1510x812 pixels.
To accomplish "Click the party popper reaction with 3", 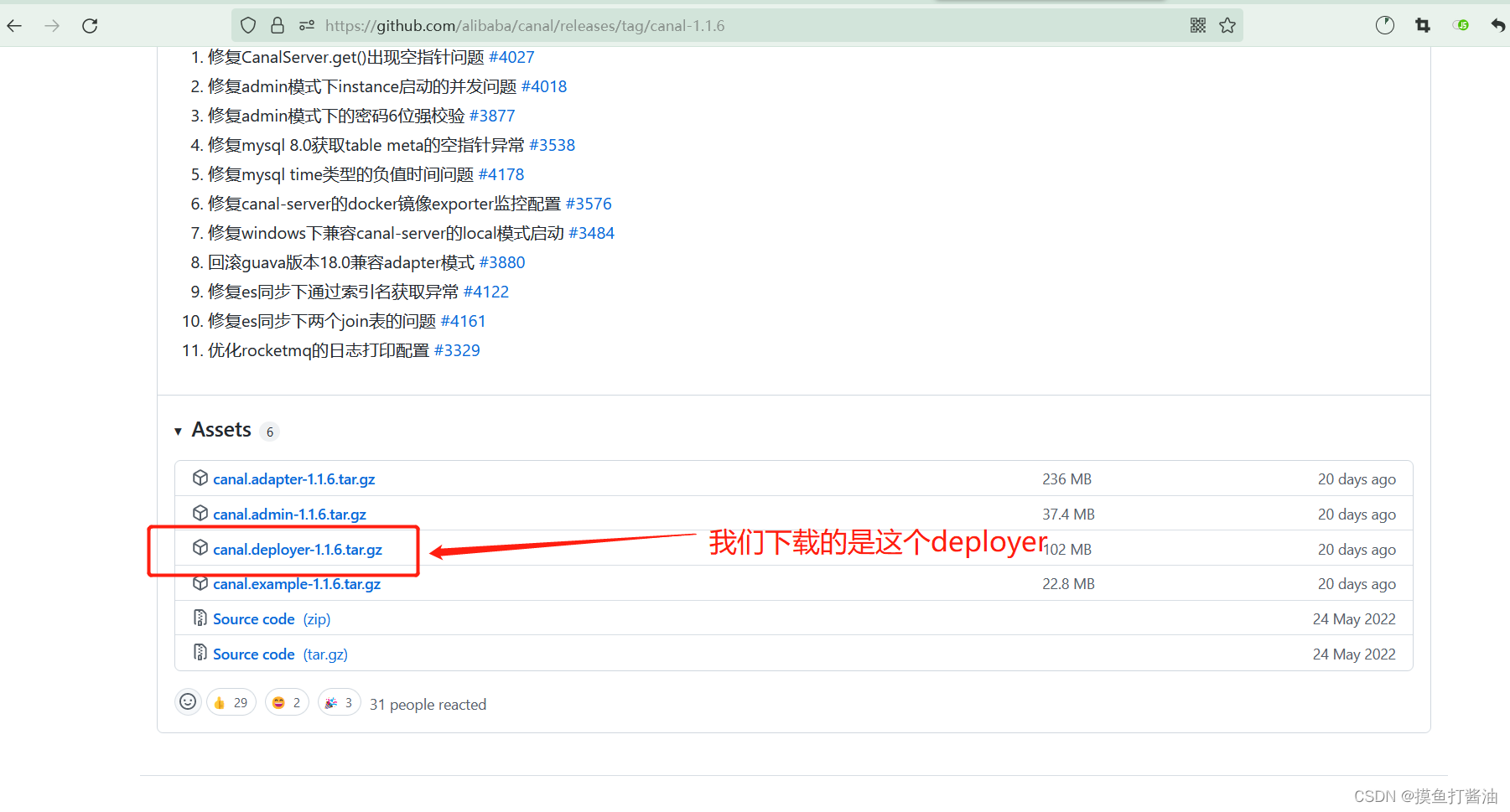I will tap(340, 702).
